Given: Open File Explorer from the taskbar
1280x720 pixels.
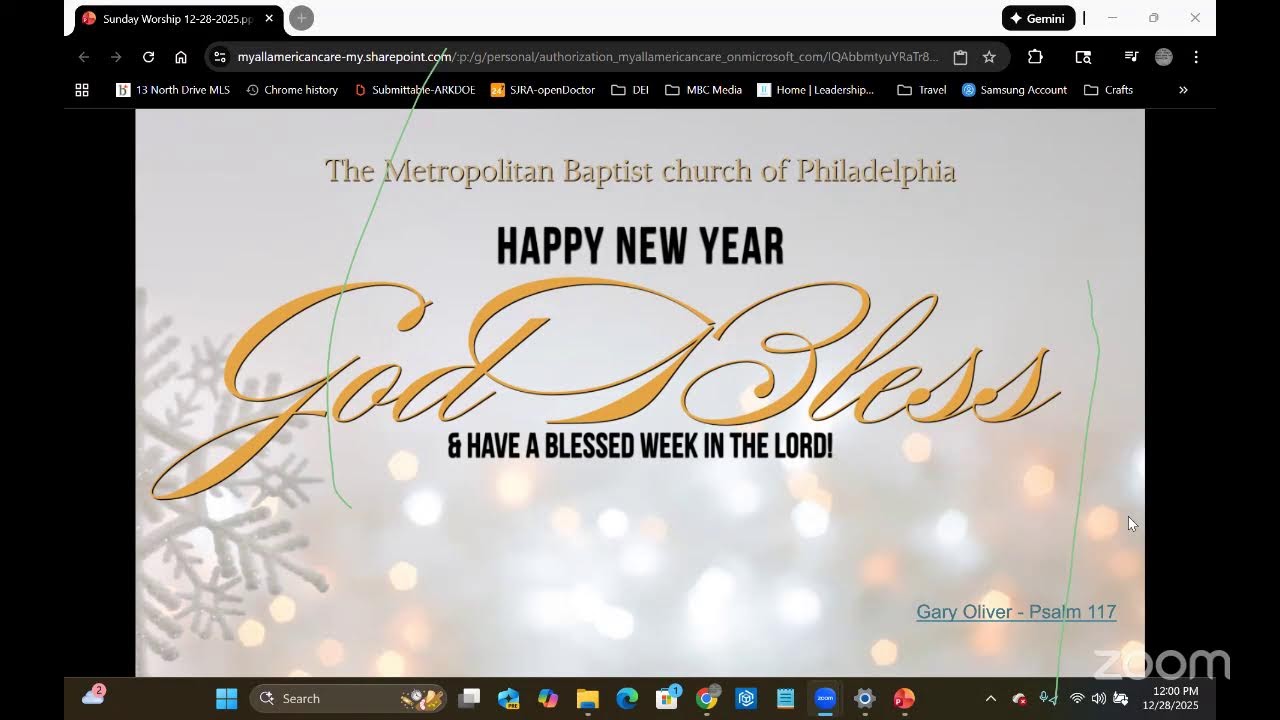Looking at the screenshot, I should coord(587,698).
